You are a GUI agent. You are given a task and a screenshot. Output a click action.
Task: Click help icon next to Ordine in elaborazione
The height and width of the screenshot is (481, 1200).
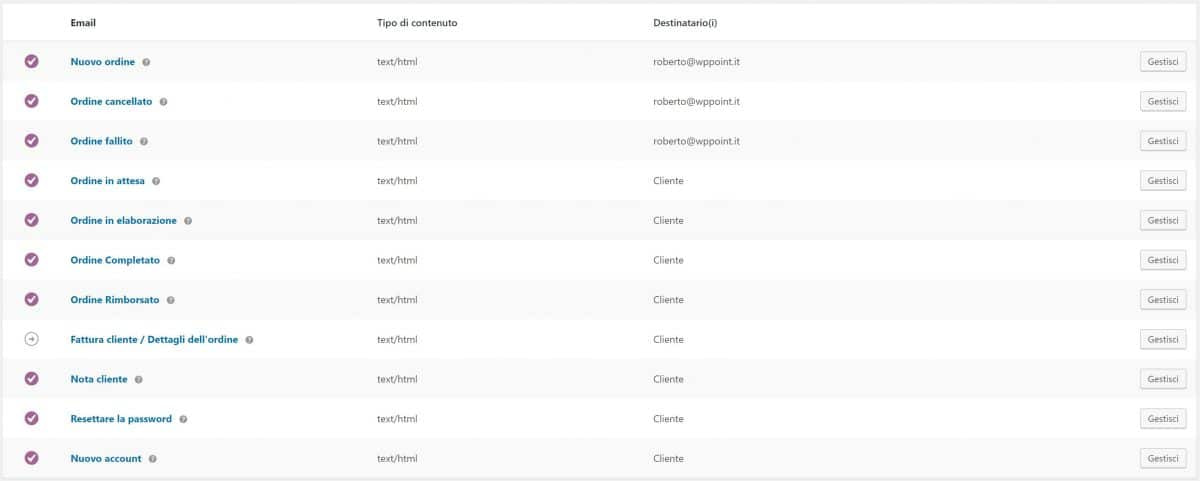coord(188,221)
